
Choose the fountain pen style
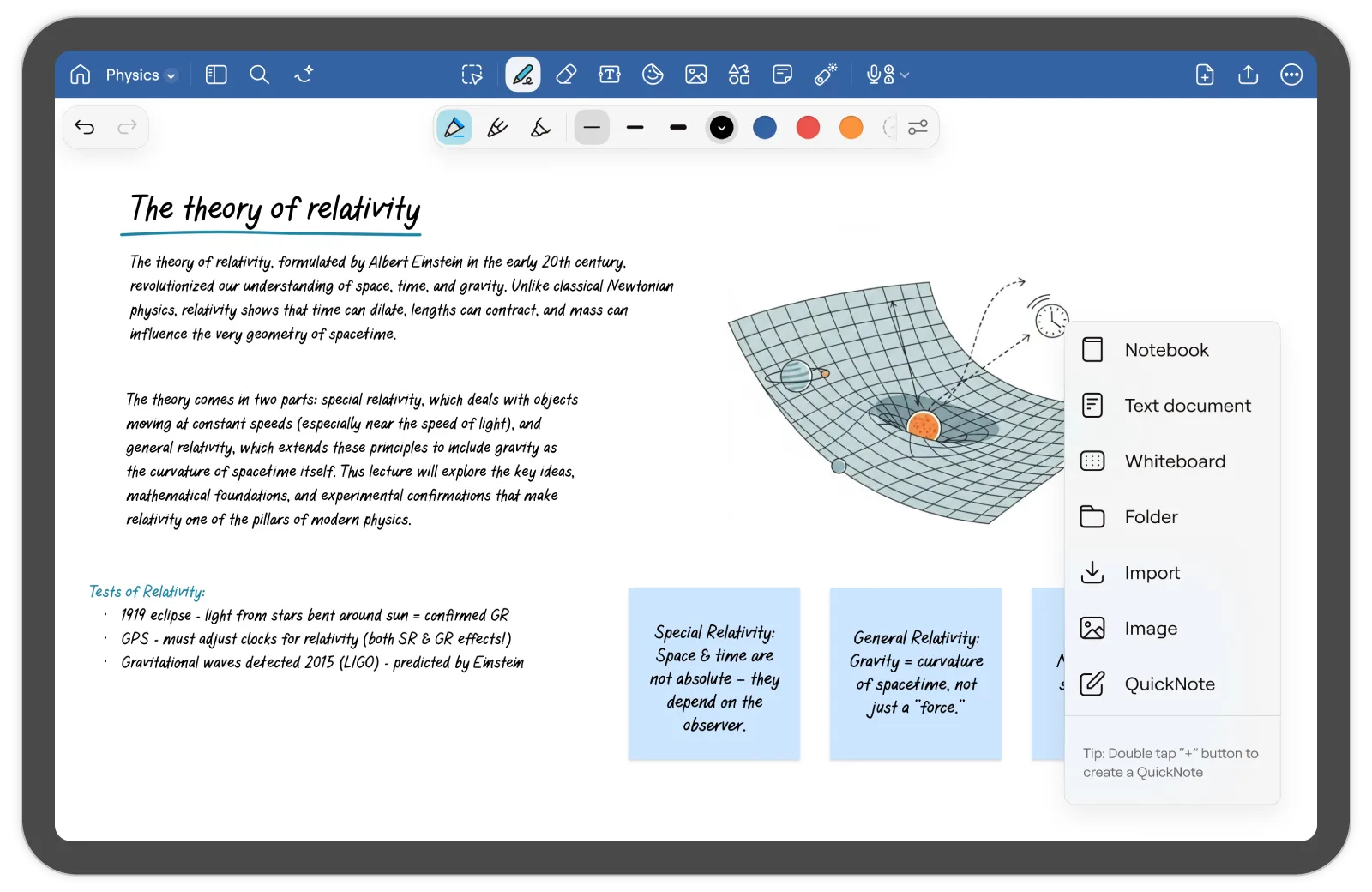tap(454, 128)
